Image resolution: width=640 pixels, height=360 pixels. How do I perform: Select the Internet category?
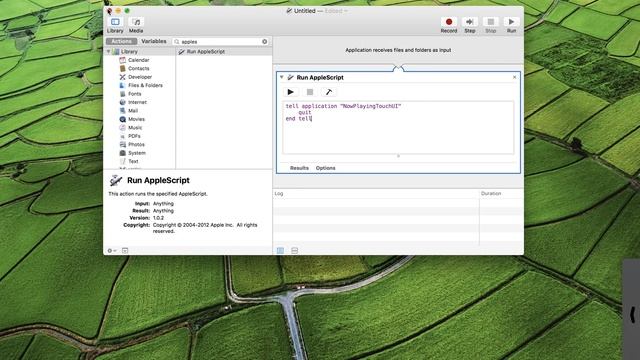[137, 102]
